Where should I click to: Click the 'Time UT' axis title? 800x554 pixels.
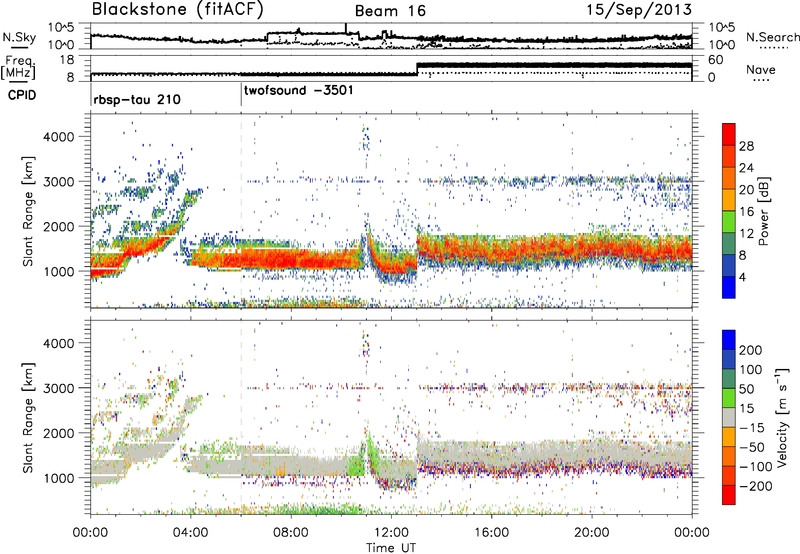pyautogui.click(x=391, y=548)
